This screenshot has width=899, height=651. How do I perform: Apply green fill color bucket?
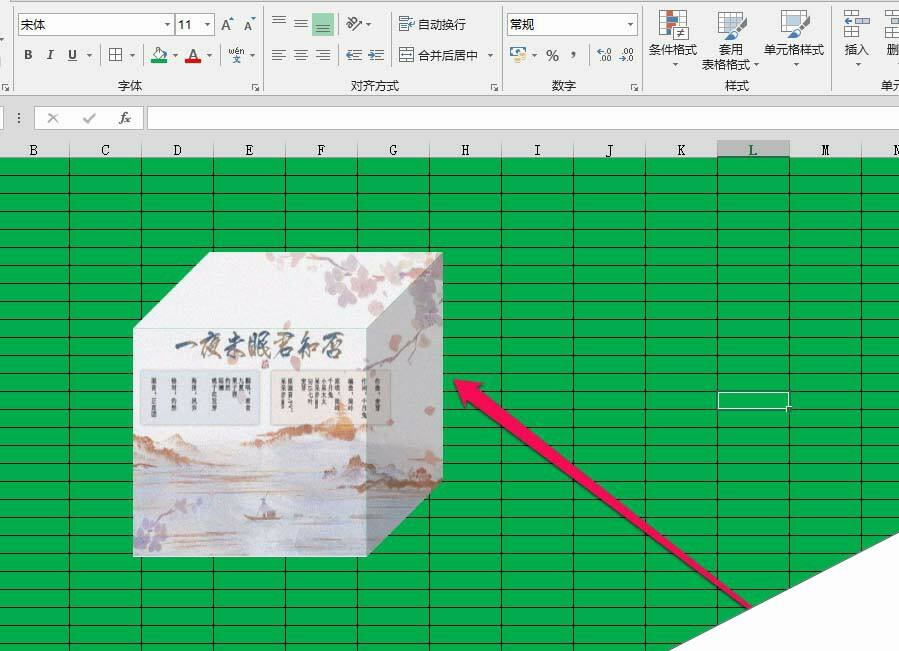click(159, 55)
